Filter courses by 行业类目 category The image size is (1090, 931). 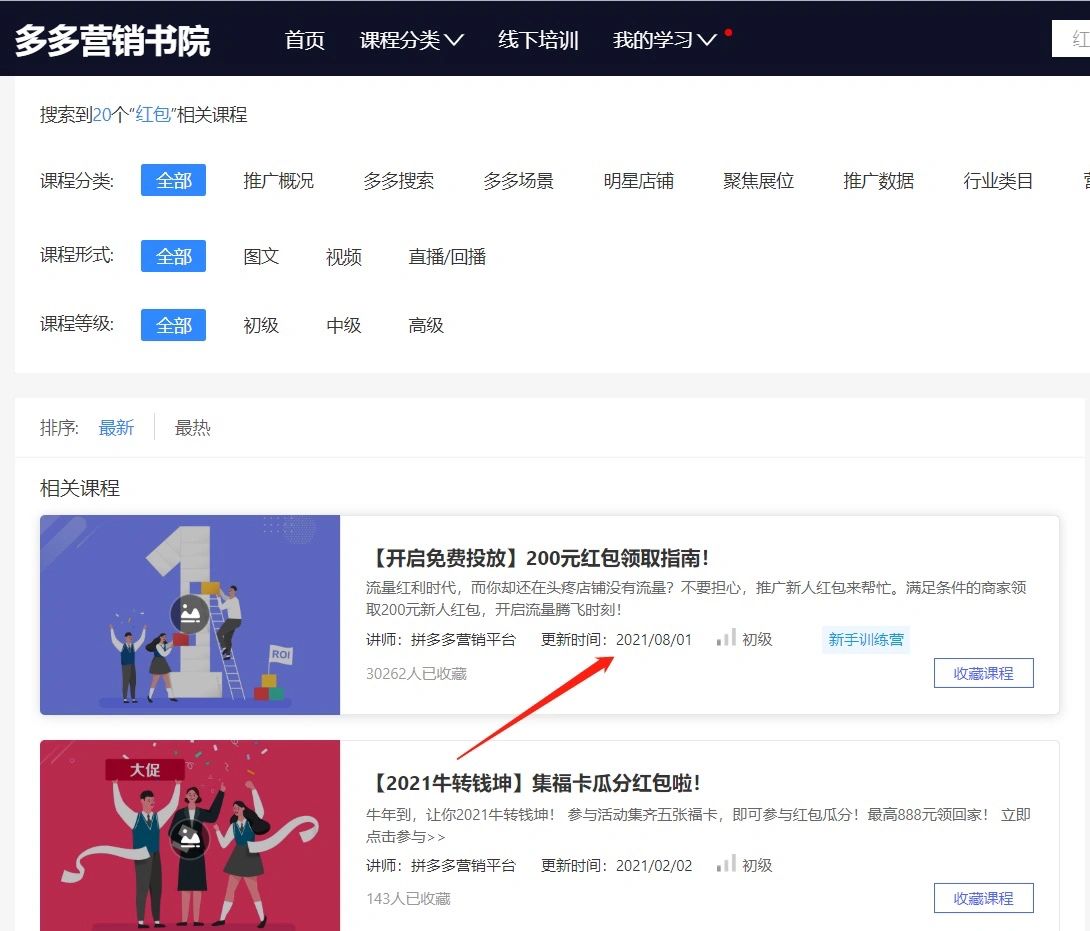pos(998,181)
